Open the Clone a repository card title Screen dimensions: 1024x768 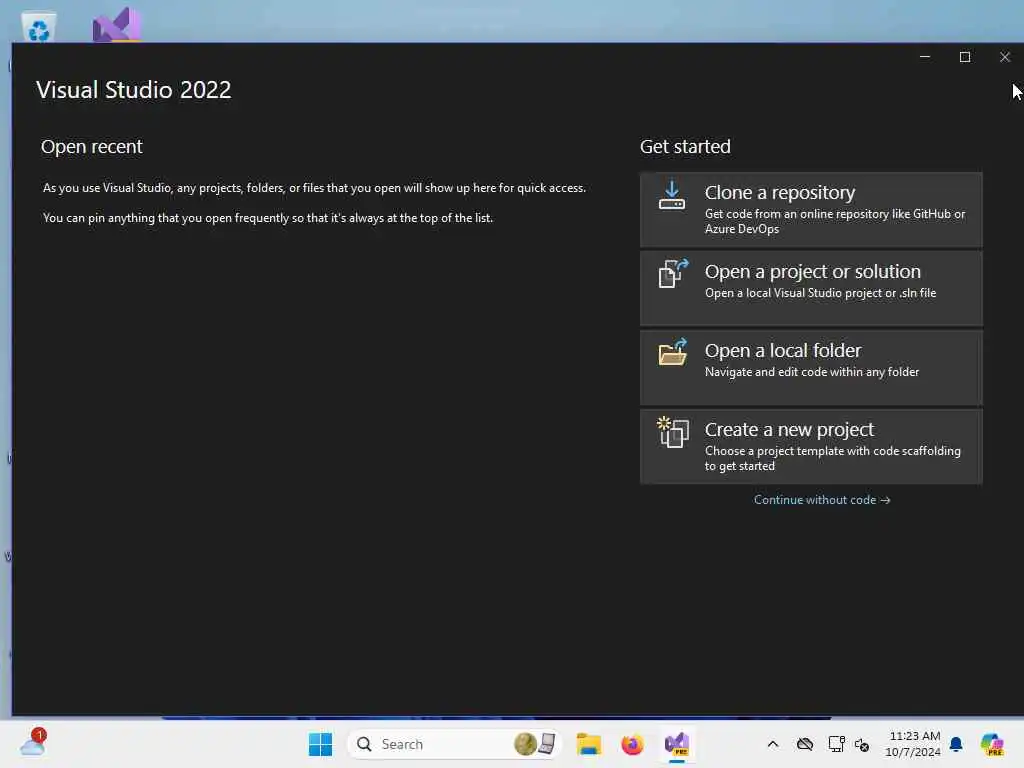click(x=779, y=193)
